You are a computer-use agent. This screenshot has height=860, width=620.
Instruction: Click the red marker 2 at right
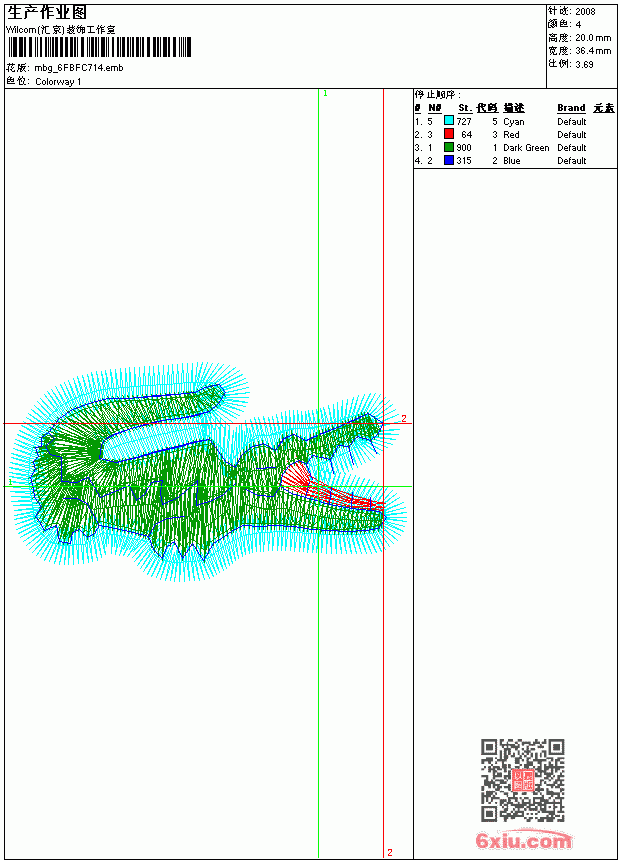click(404, 418)
